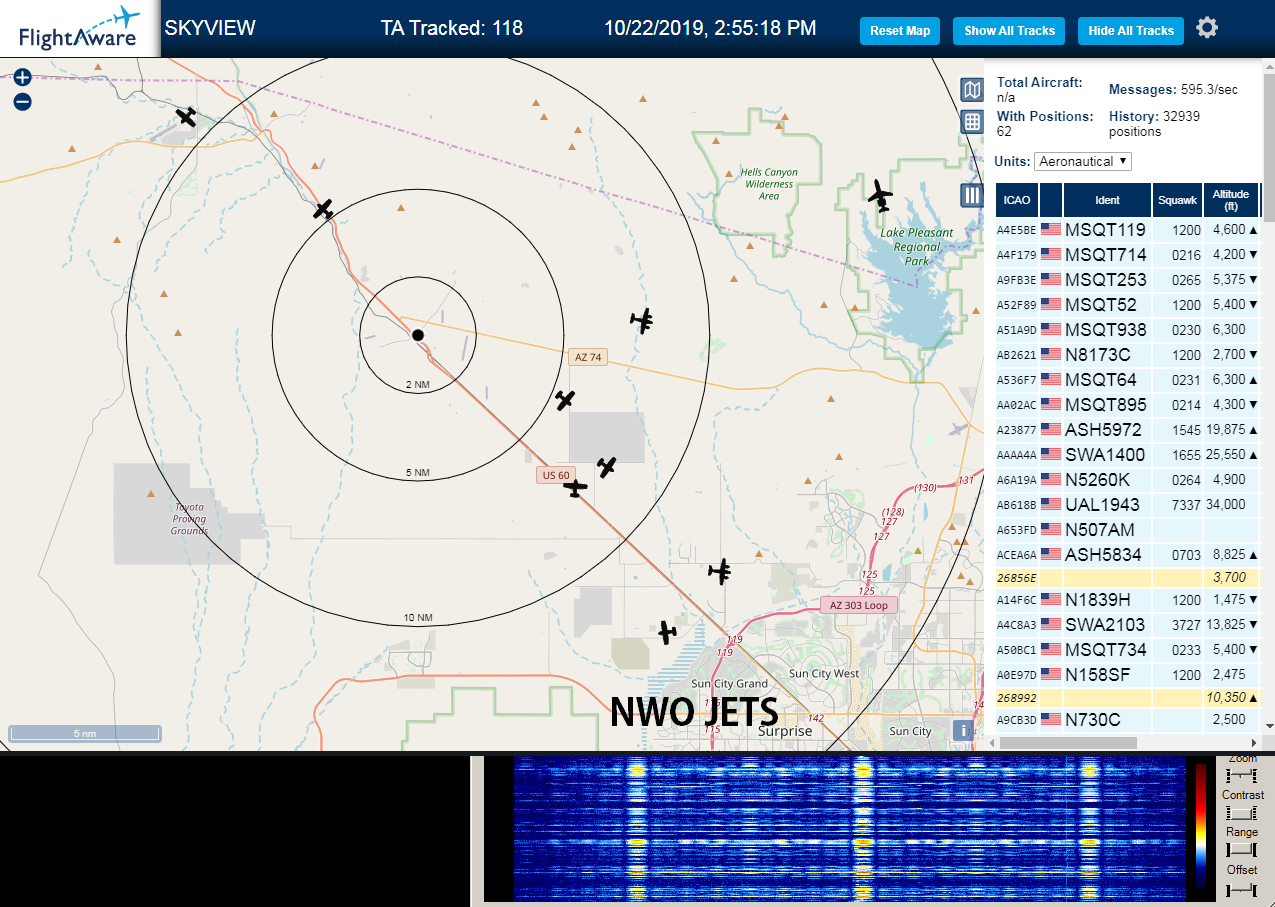
Task: Click the scroll-down arrow of the sidebar
Action: tap(1268, 725)
